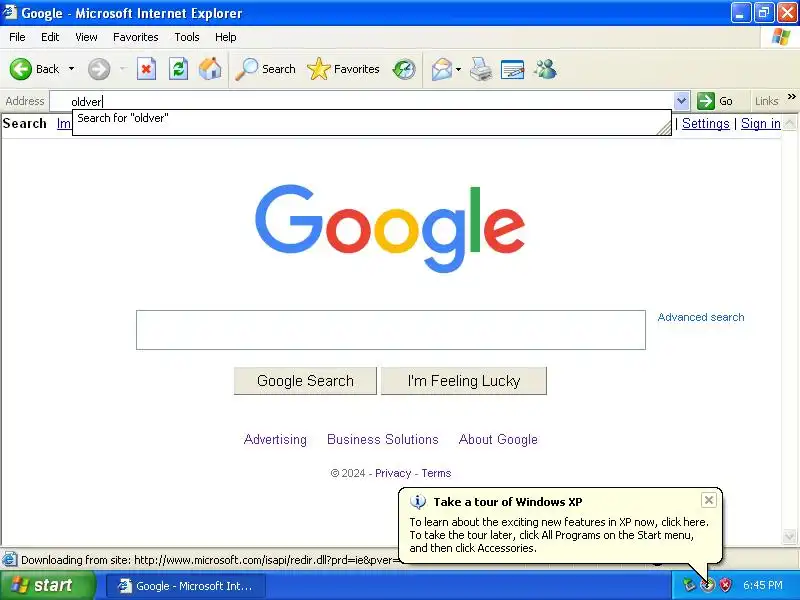The width and height of the screenshot is (800, 600).
Task: Open Favorites pane with star icon
Action: point(319,69)
